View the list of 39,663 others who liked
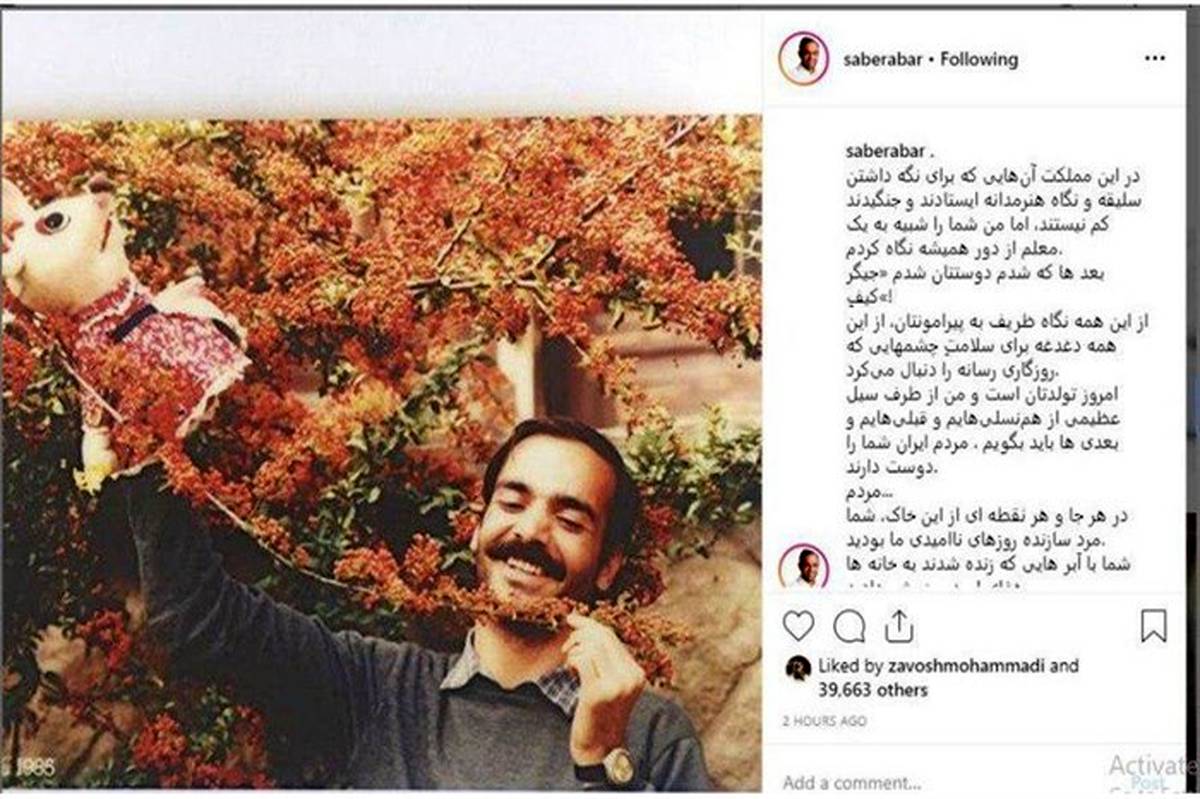Viewport: 1200px width, 799px height. [872, 690]
